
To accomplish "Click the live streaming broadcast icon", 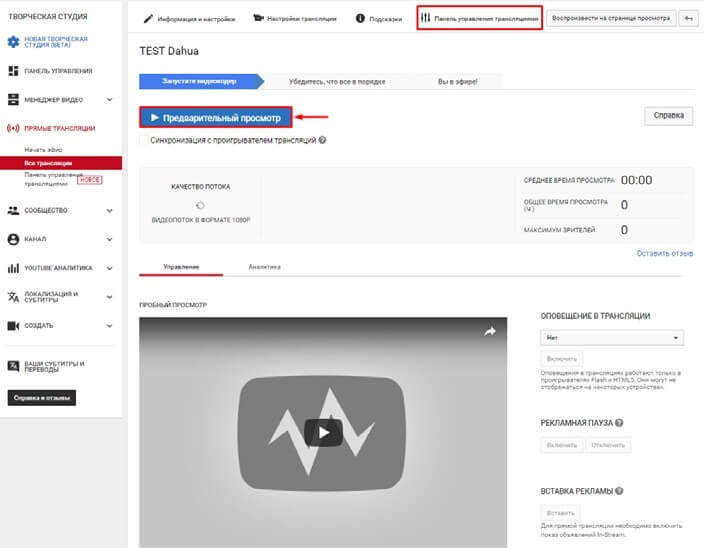I will pos(13,128).
